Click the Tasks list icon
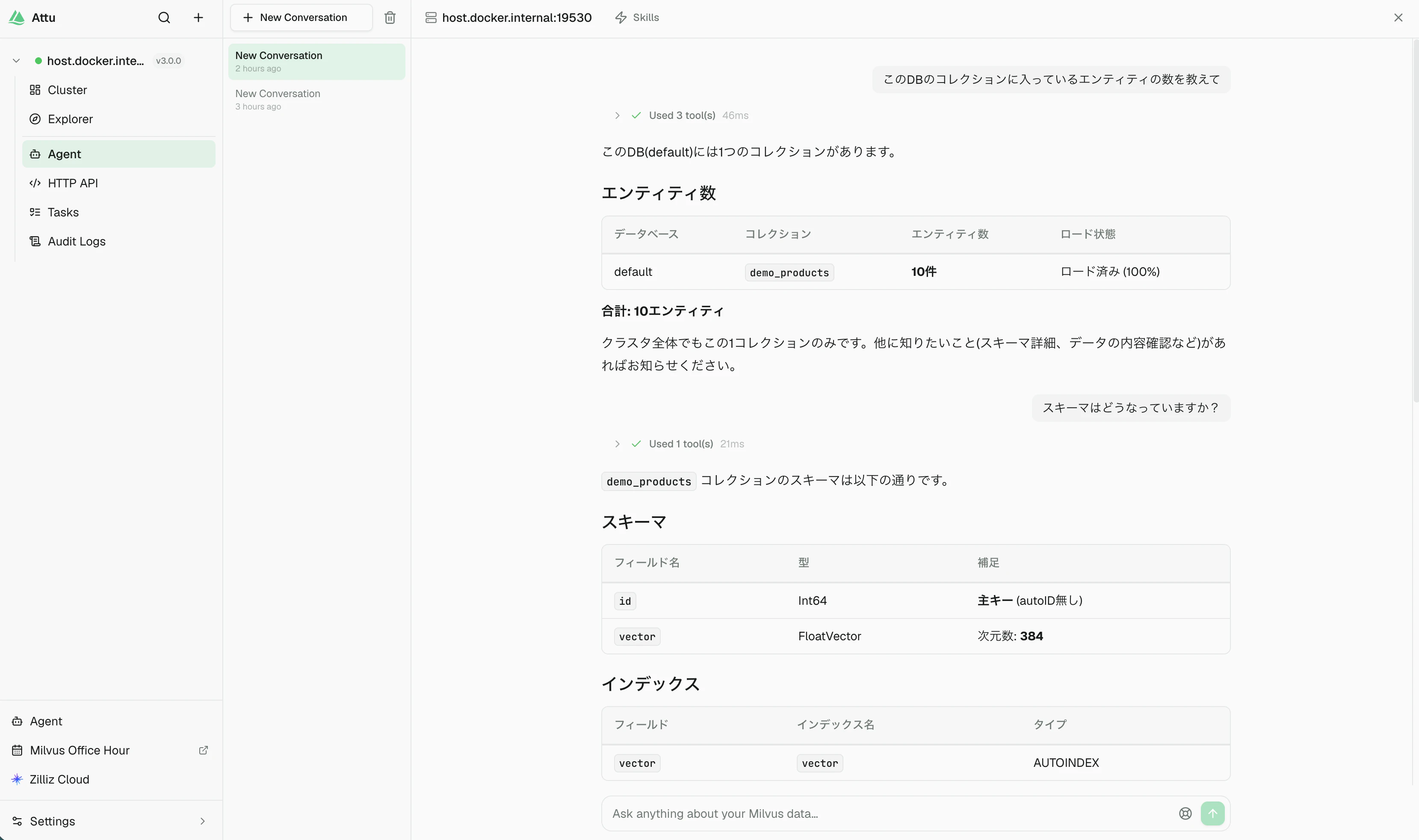1419x840 pixels. tap(35, 212)
